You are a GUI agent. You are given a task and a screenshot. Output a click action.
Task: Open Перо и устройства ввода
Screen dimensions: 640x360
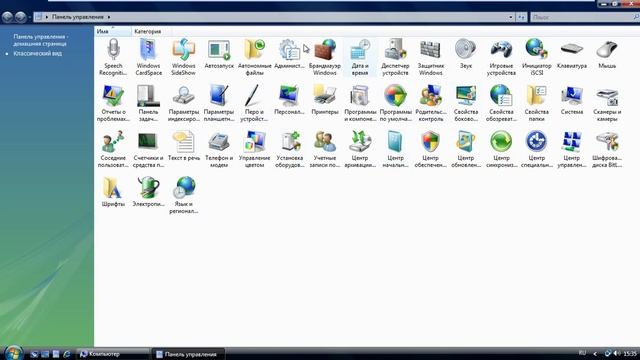(x=254, y=103)
